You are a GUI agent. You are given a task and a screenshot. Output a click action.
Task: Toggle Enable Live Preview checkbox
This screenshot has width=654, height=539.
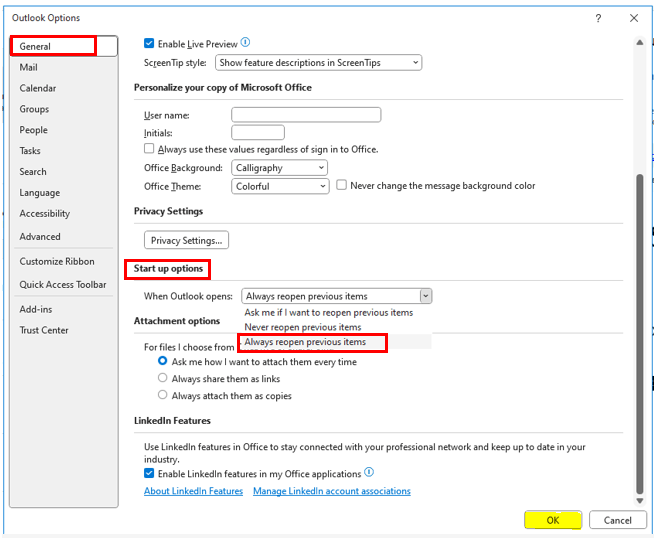(149, 43)
